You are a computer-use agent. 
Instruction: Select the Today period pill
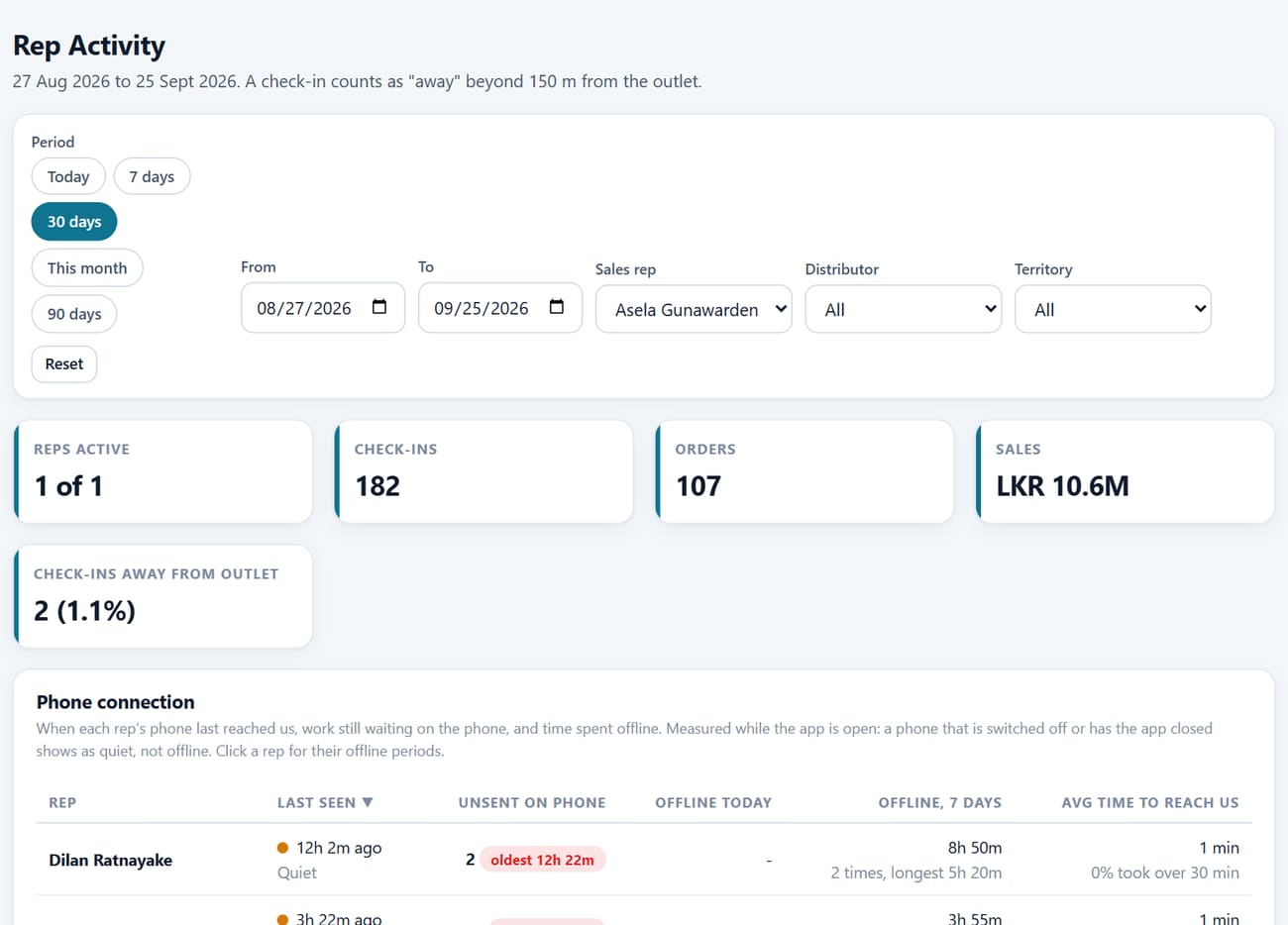coord(68,176)
